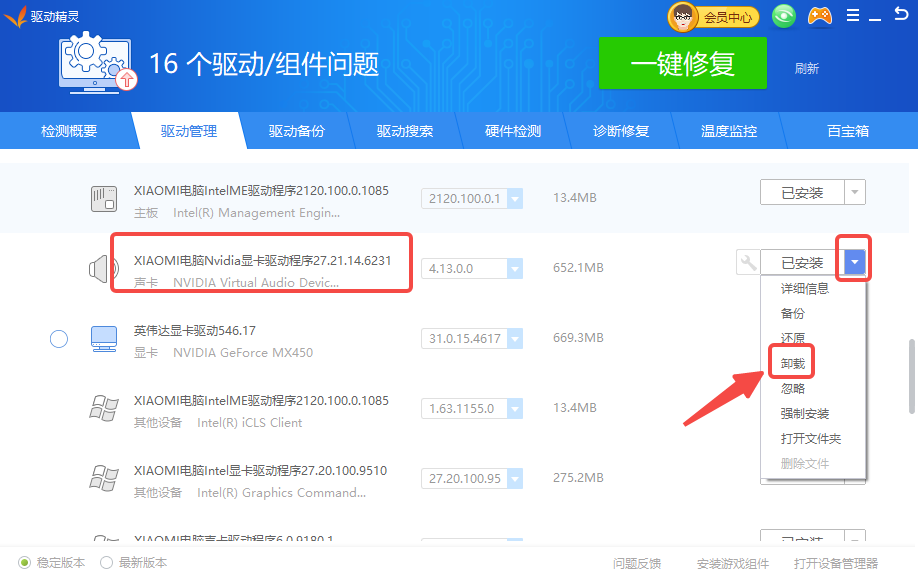Open the hamburger main menu
The width and height of the screenshot is (918, 576).
click(852, 15)
